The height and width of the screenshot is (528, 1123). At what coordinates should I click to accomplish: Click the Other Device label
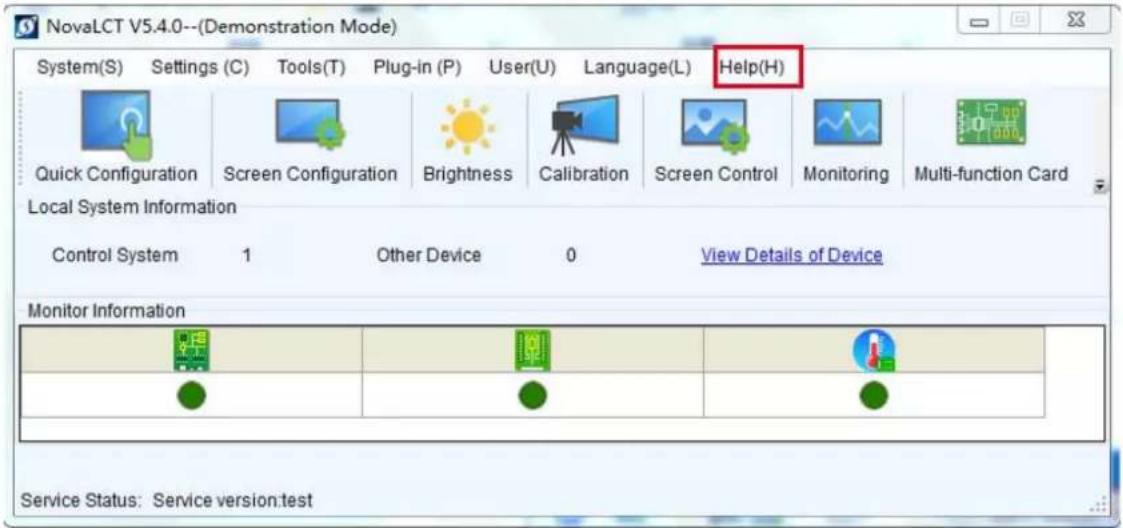pyautogui.click(x=429, y=255)
